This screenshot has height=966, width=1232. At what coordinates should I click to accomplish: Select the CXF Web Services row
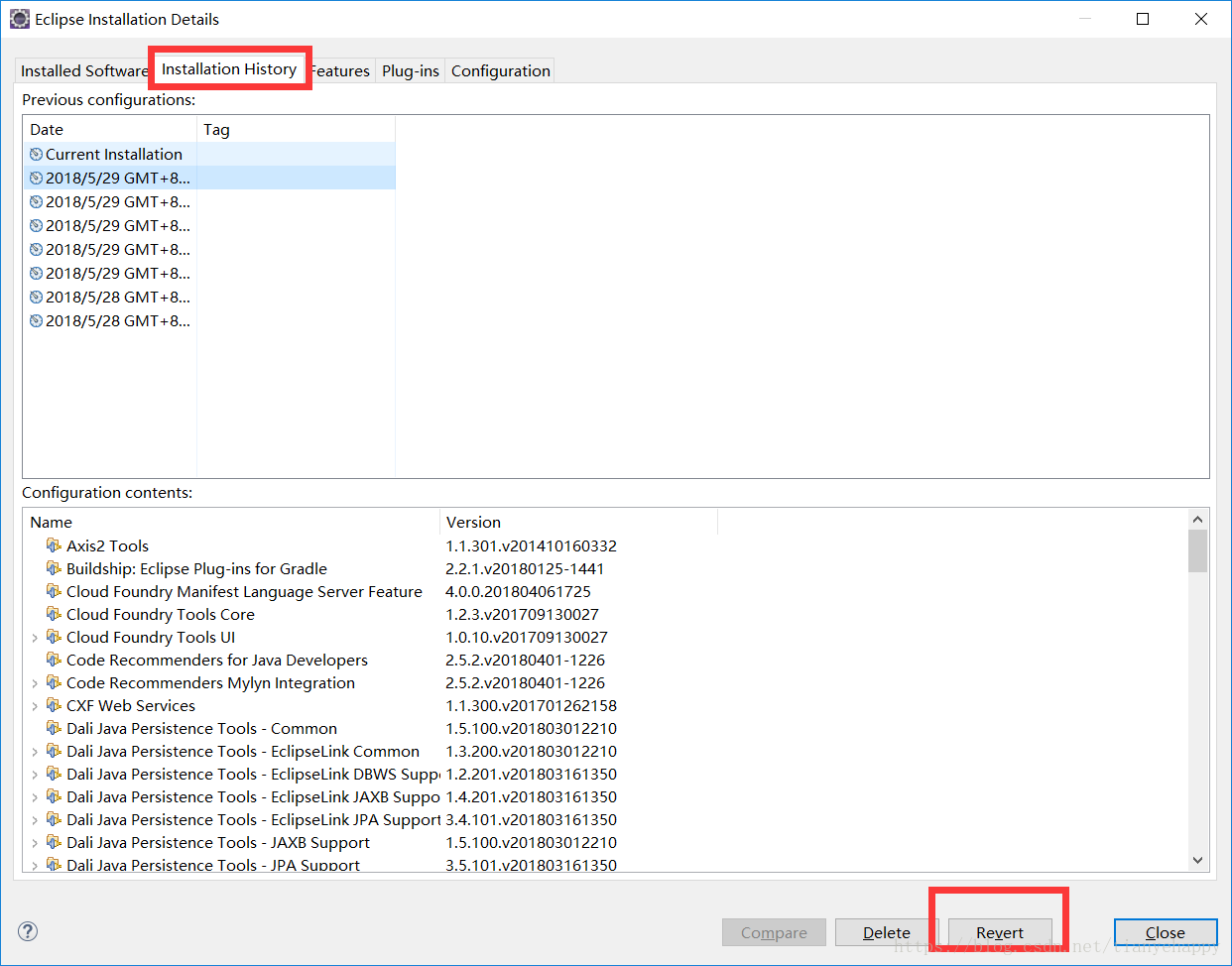[131, 705]
